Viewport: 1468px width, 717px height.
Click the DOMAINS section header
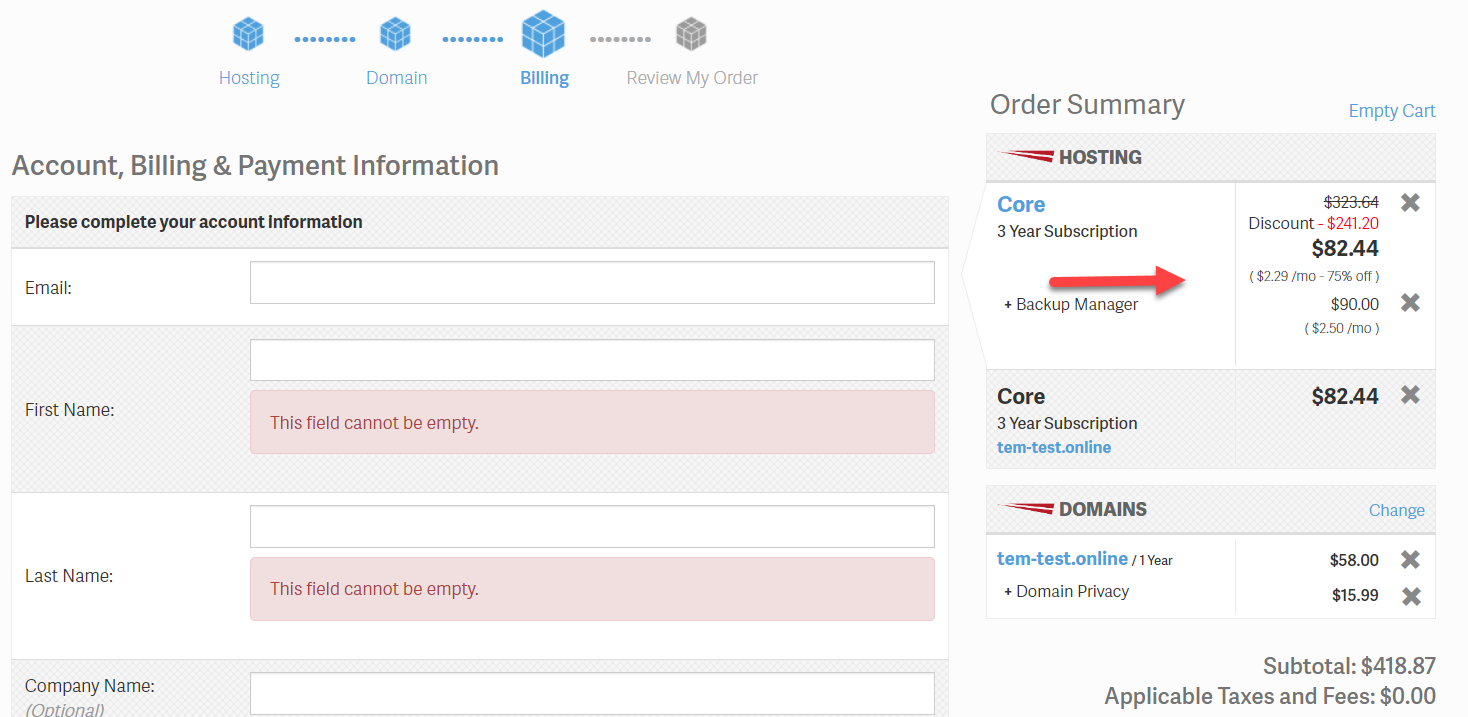pyautogui.click(x=1211, y=509)
